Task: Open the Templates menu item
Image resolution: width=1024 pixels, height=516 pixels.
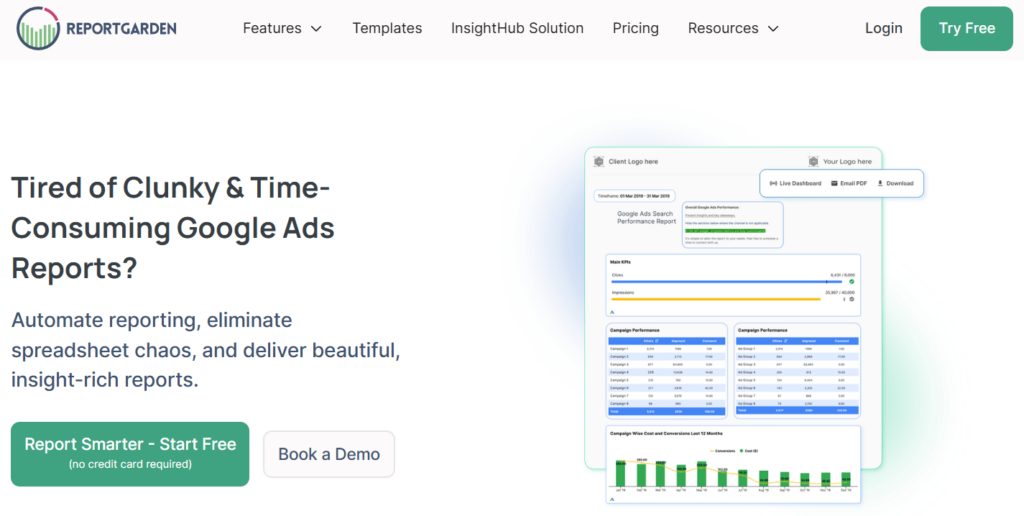Action: (387, 28)
